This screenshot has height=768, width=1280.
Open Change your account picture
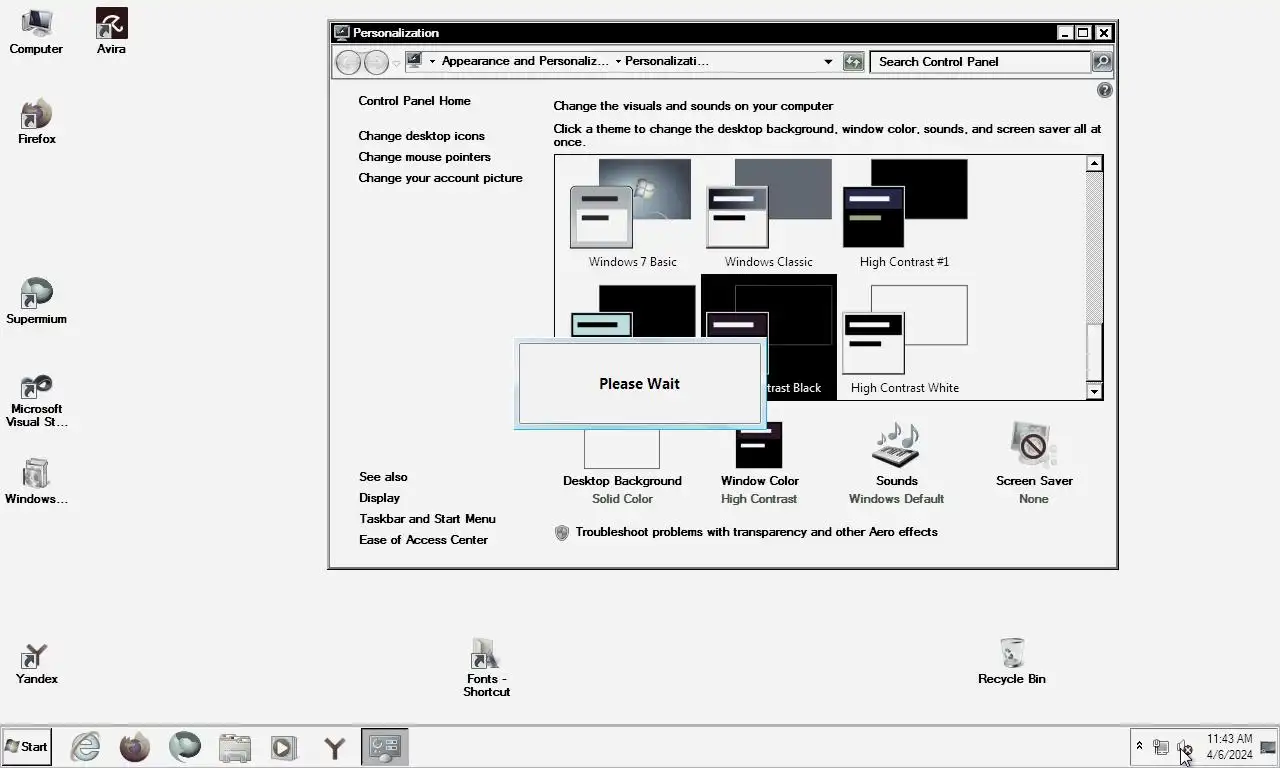pyautogui.click(x=440, y=178)
